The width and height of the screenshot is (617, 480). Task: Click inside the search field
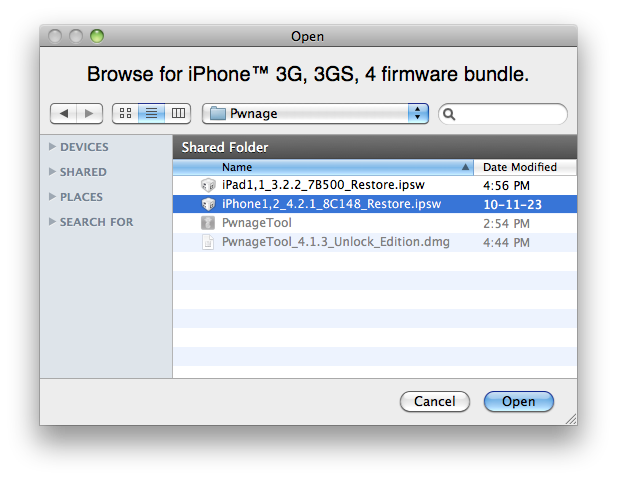[x=510, y=114]
